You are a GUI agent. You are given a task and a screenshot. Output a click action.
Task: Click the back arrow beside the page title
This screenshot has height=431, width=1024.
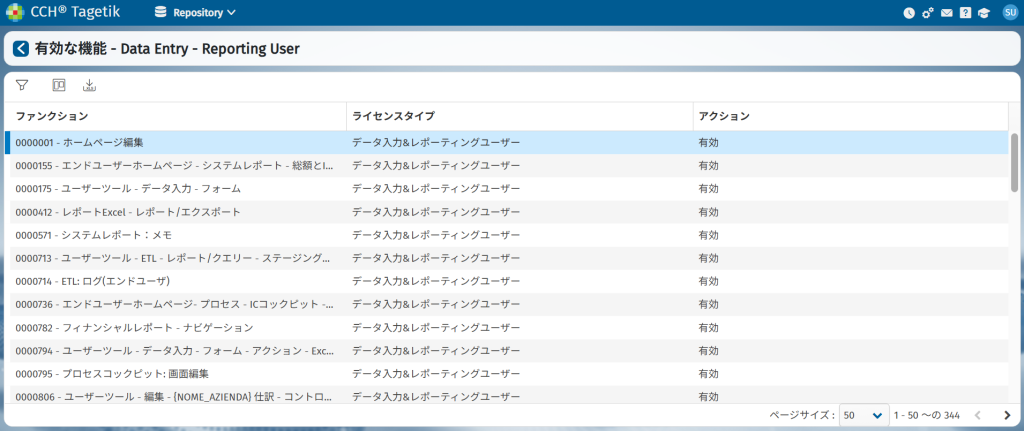21,48
